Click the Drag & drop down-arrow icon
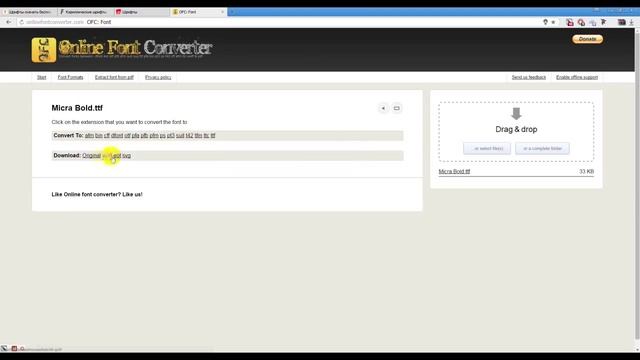 (x=516, y=113)
